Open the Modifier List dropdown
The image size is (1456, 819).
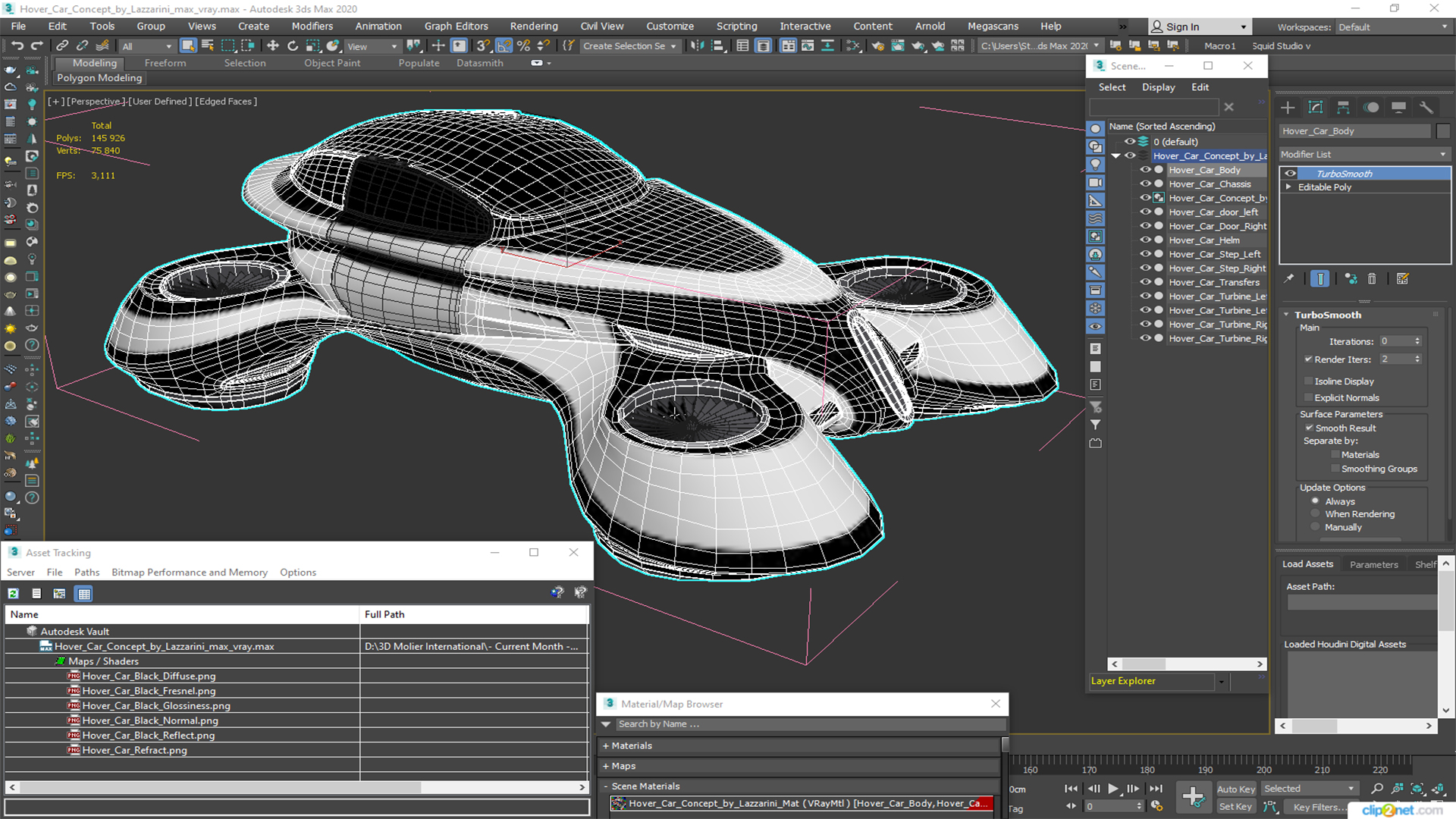tap(1364, 155)
